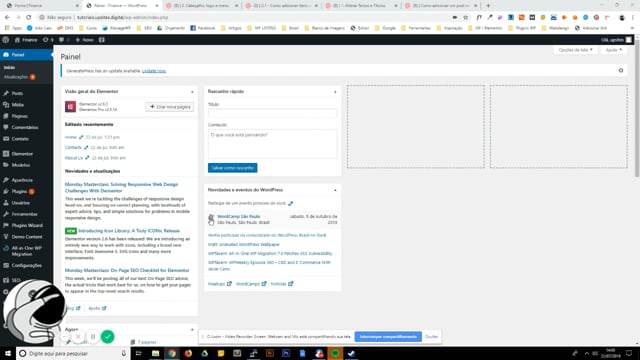
Task: Click Interromper compartilhamento button
Action: [x=388, y=337]
